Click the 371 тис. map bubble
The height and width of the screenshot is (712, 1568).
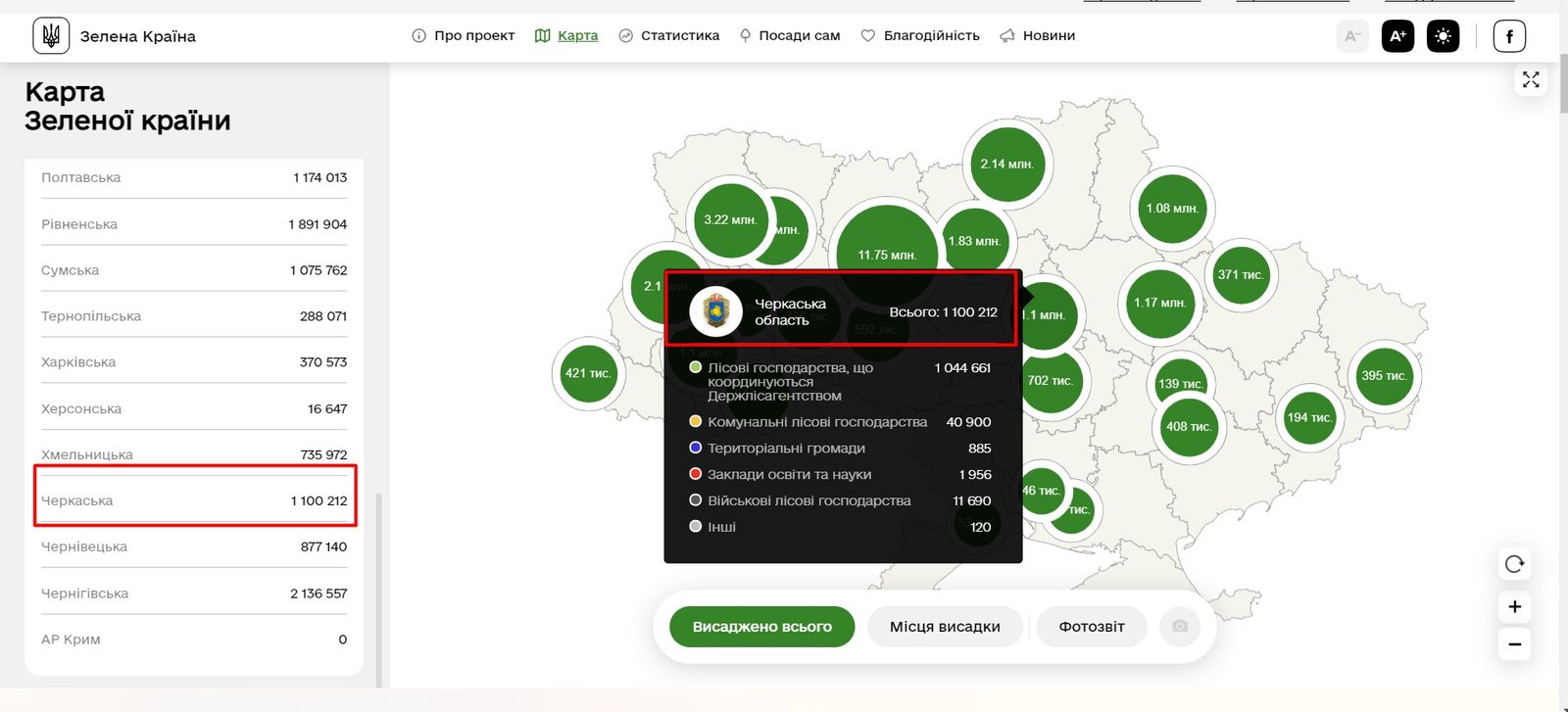point(1241,274)
